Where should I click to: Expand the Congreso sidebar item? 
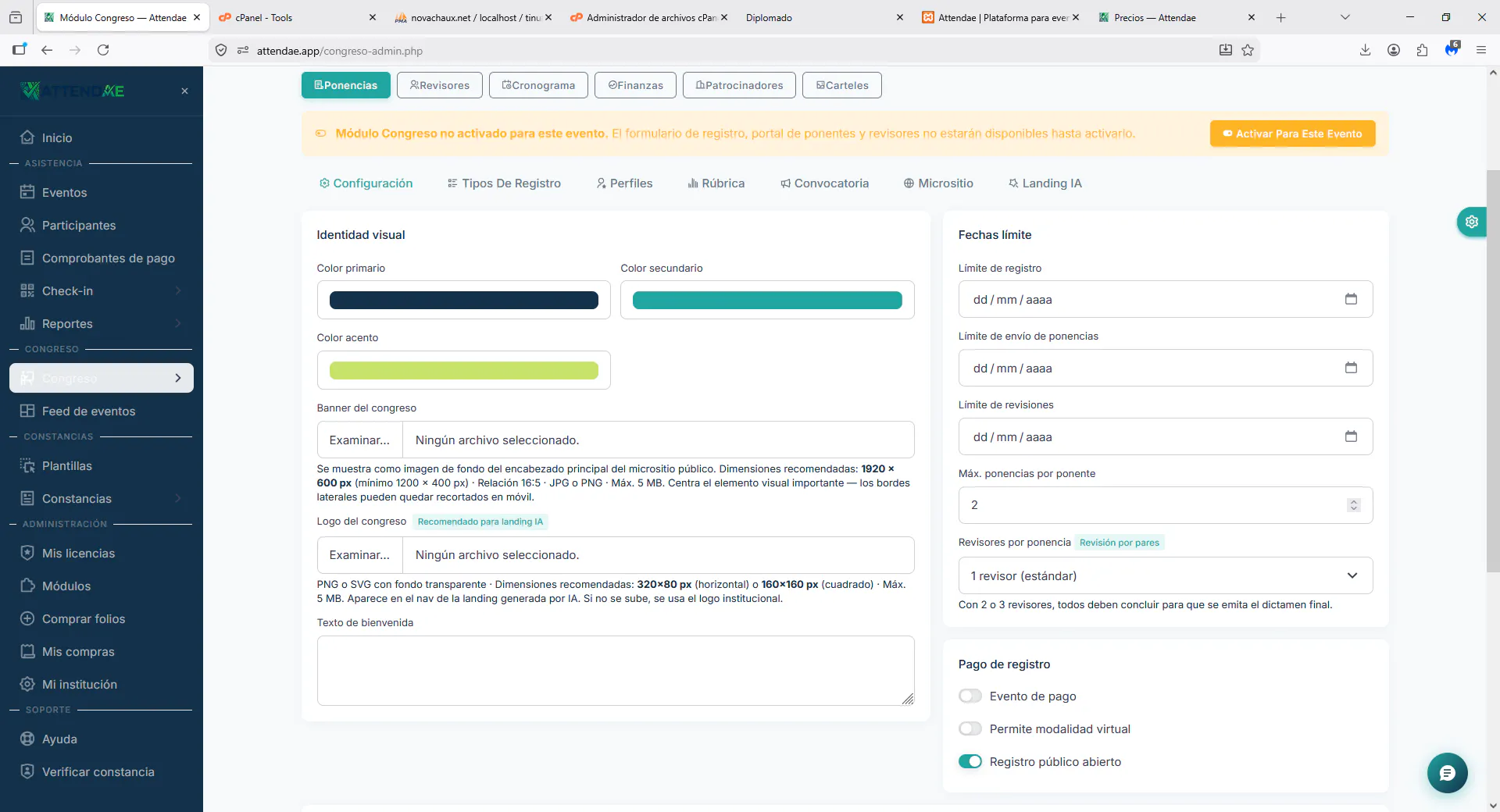click(102, 378)
